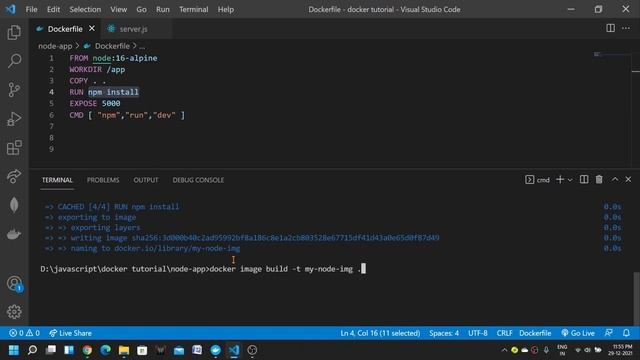Click the CMD npm run dev line
Image resolution: width=640 pixels, height=360 pixels.
pyautogui.click(x=127, y=115)
